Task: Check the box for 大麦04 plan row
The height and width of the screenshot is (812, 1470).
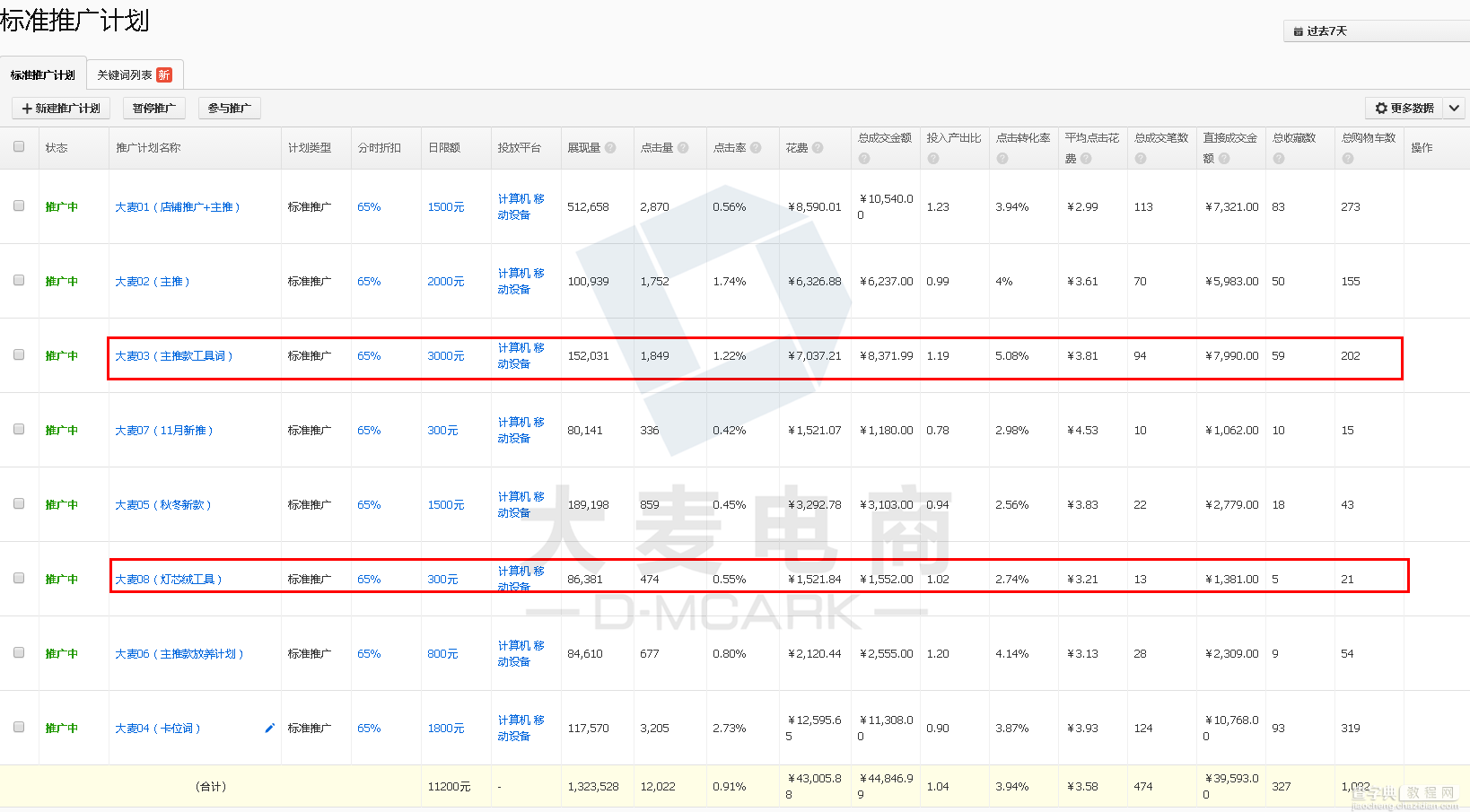Action: pyautogui.click(x=19, y=728)
